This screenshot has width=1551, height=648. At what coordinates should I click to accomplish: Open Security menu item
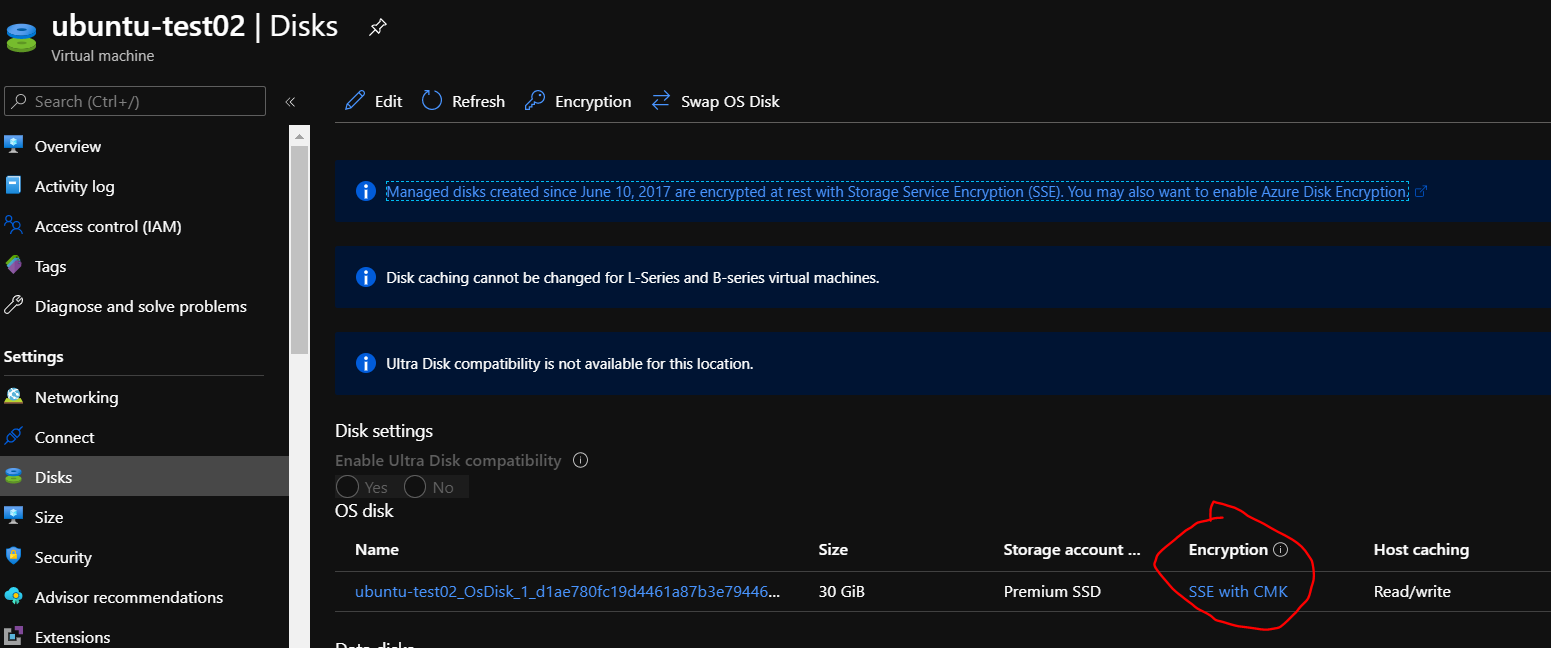click(144, 557)
